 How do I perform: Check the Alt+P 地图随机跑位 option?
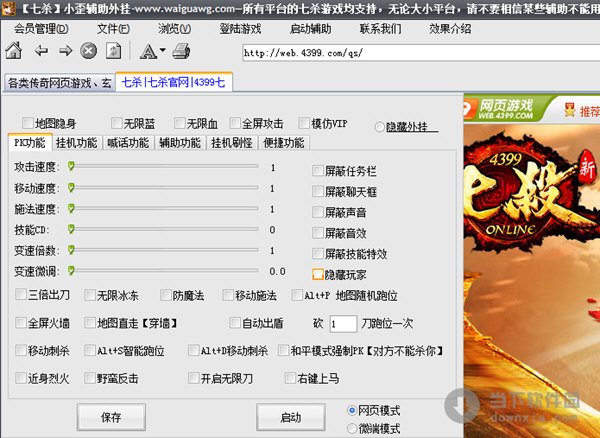(297, 295)
